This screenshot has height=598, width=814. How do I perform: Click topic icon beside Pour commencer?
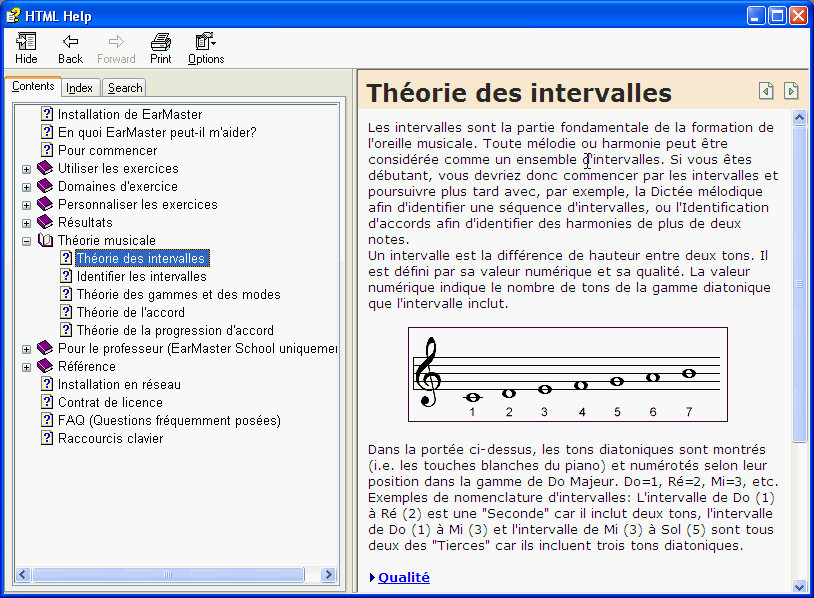click(47, 150)
